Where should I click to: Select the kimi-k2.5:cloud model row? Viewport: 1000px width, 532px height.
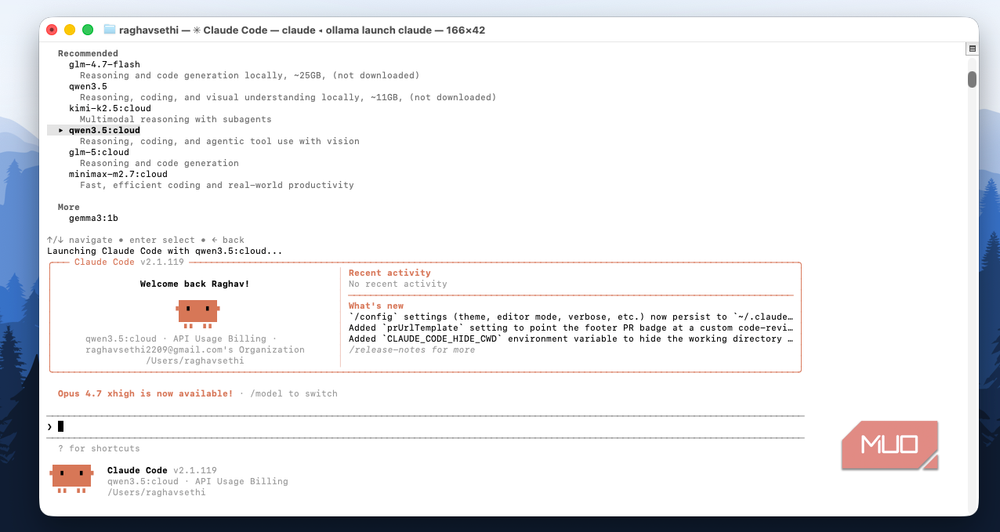click(x=110, y=108)
